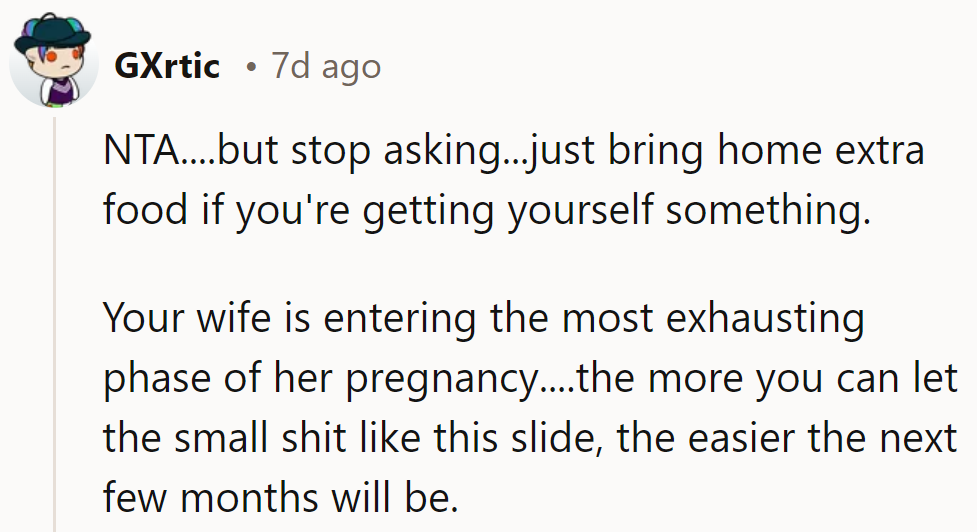This screenshot has width=977, height=532.
Task: Click the dot separator before the timestamp
Action: pyautogui.click(x=250, y=66)
